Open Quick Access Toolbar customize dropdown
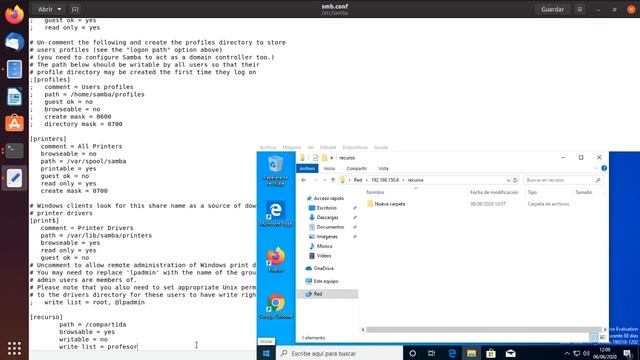The width and height of the screenshot is (640, 360). 331,158
